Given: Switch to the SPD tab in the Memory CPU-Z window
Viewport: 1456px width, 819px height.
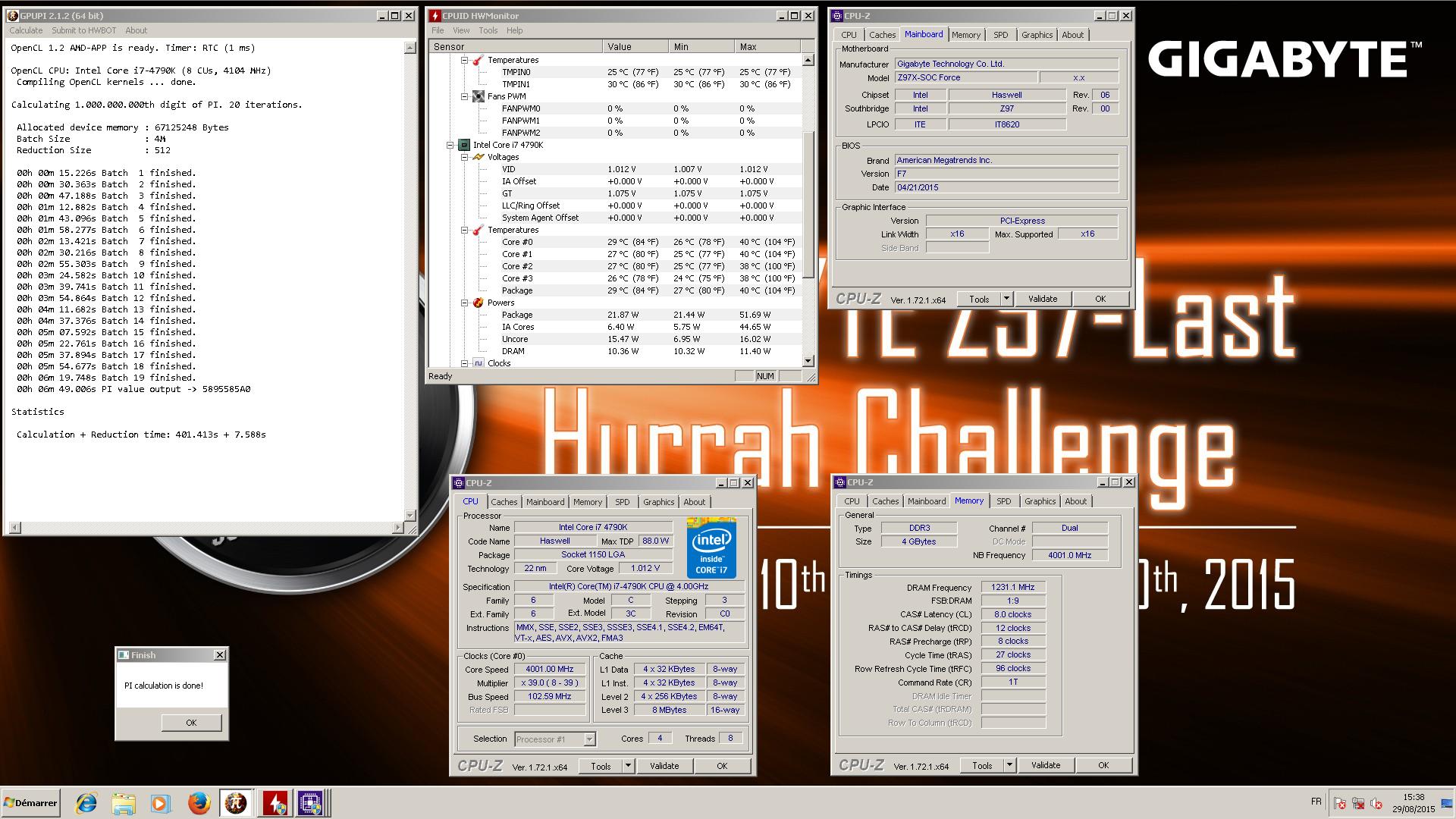Looking at the screenshot, I should (x=1004, y=501).
